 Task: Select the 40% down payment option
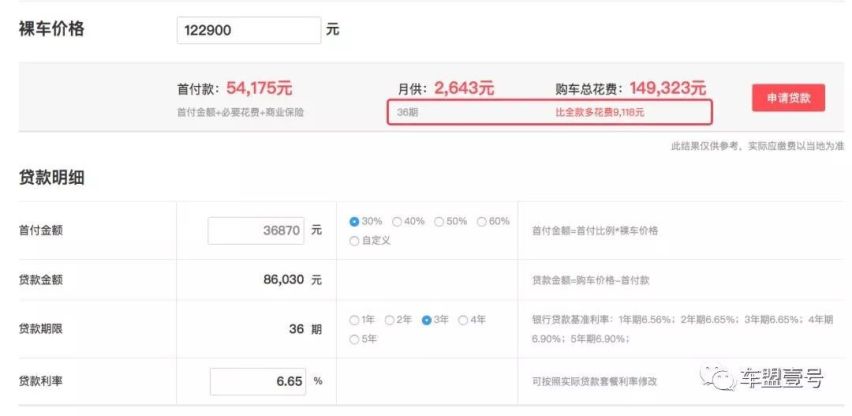397,222
